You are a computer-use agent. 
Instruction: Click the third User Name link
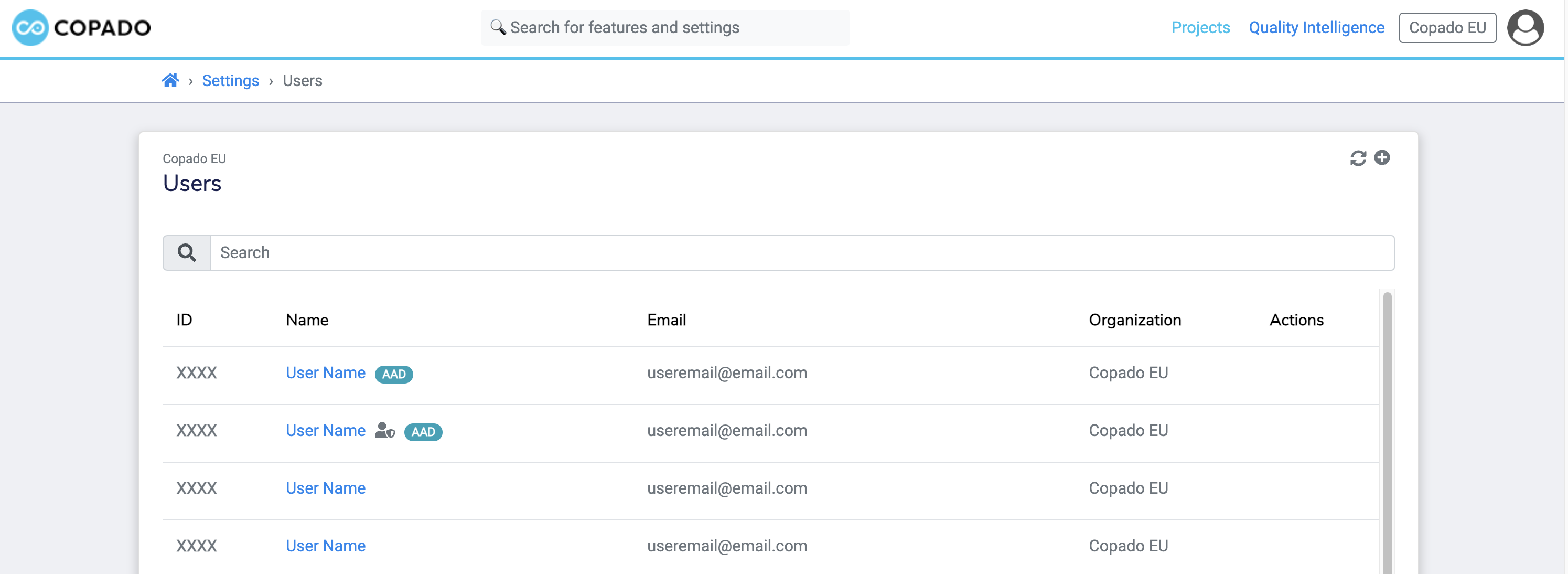(x=325, y=488)
